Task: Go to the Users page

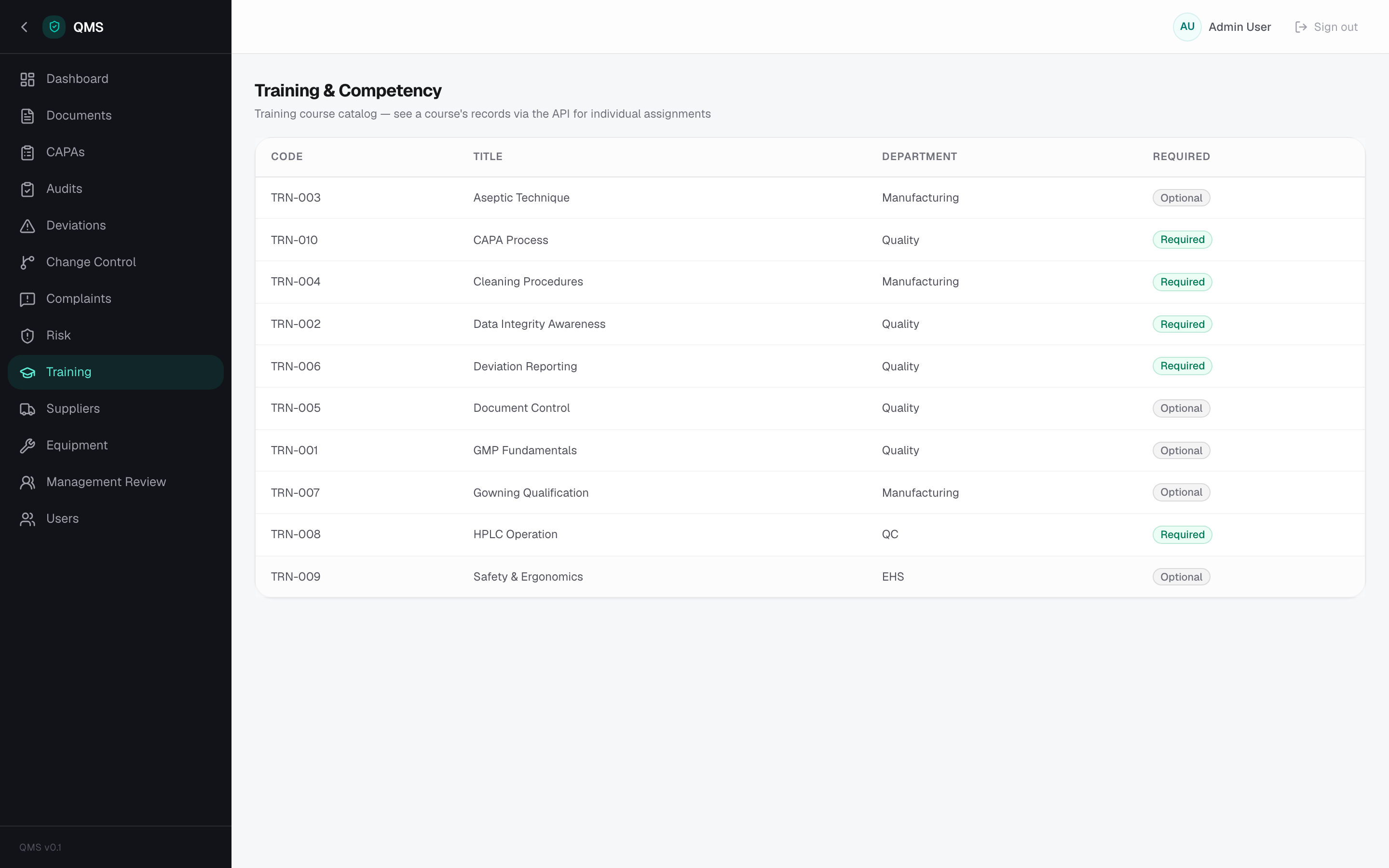Action: (x=115, y=519)
